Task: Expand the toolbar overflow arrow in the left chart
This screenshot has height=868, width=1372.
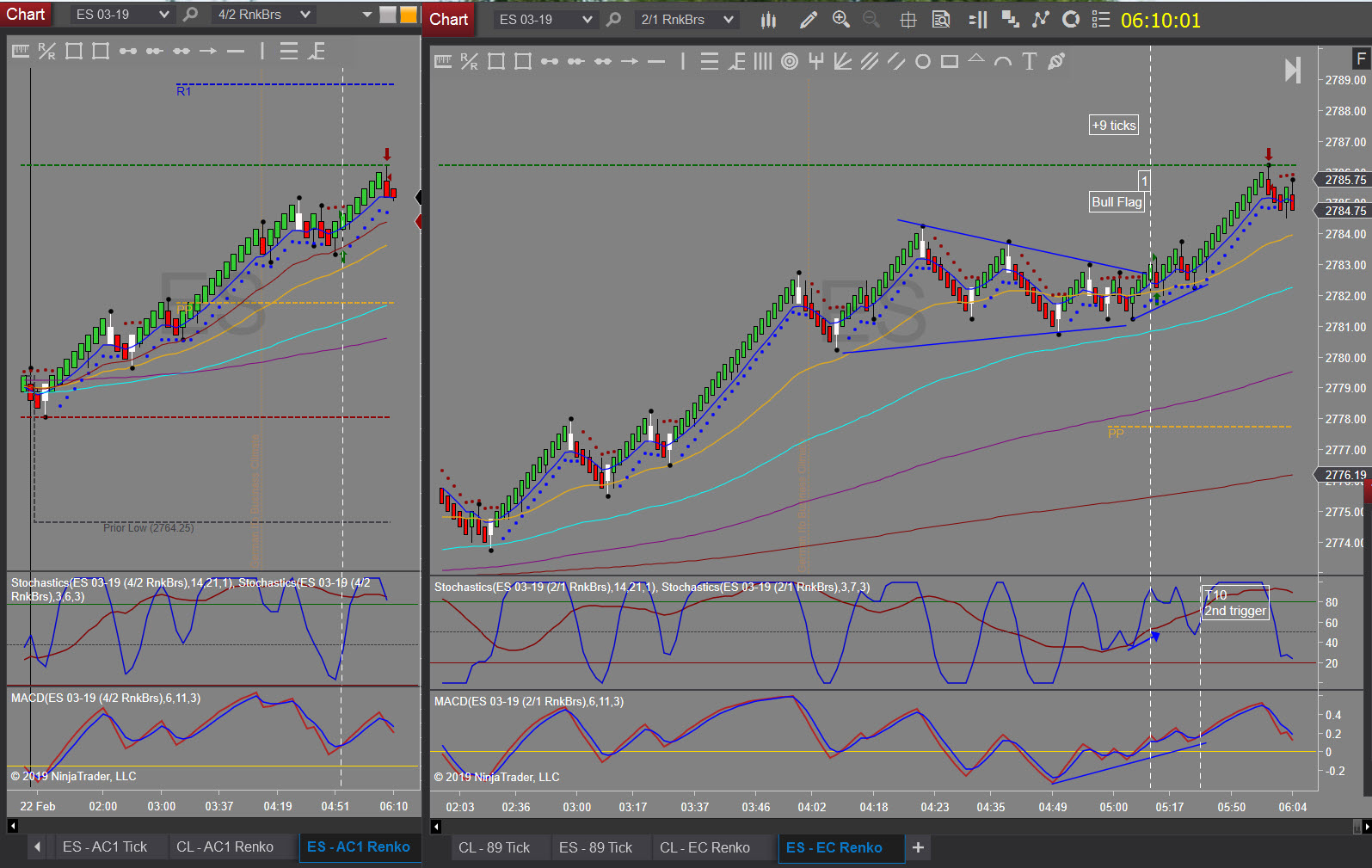Action: click(367, 15)
